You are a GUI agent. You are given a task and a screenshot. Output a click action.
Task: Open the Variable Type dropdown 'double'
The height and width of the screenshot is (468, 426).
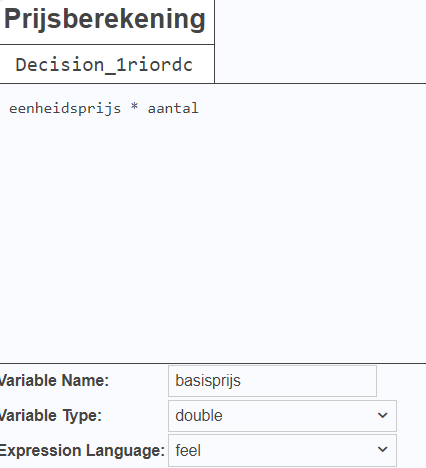[282, 416]
